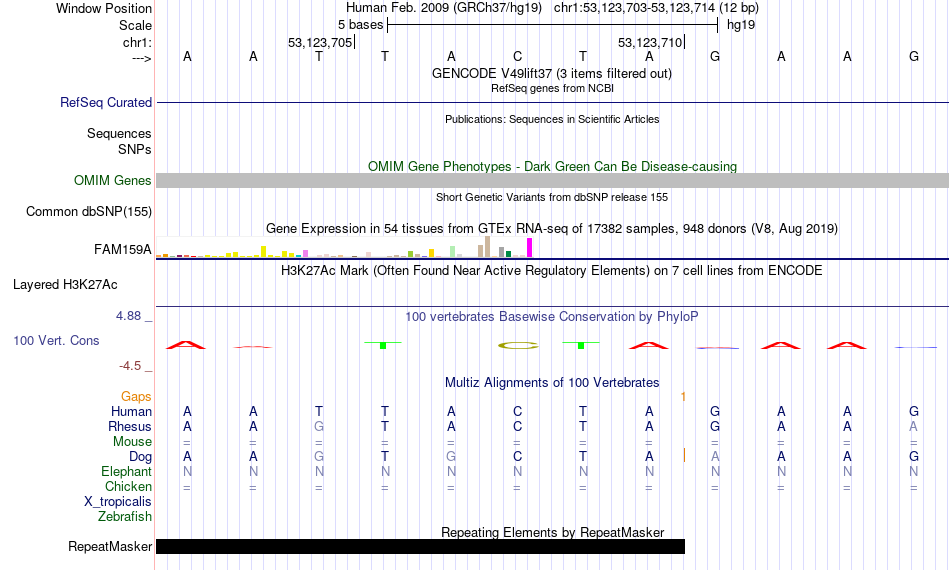Click 100 vertebrates Basewise Conservation by PhyloP title
Image resolution: width=950 pixels, height=570 pixels.
point(551,316)
